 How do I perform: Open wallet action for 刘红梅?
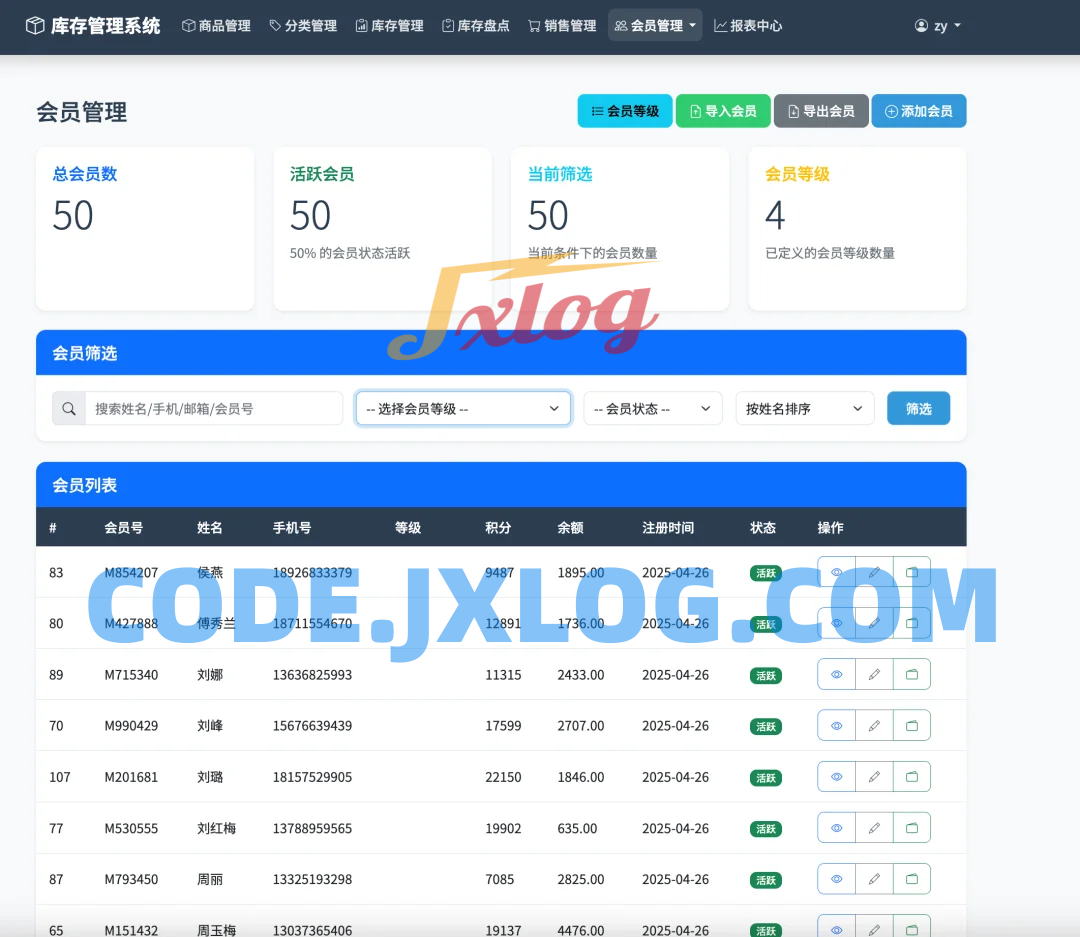(912, 828)
